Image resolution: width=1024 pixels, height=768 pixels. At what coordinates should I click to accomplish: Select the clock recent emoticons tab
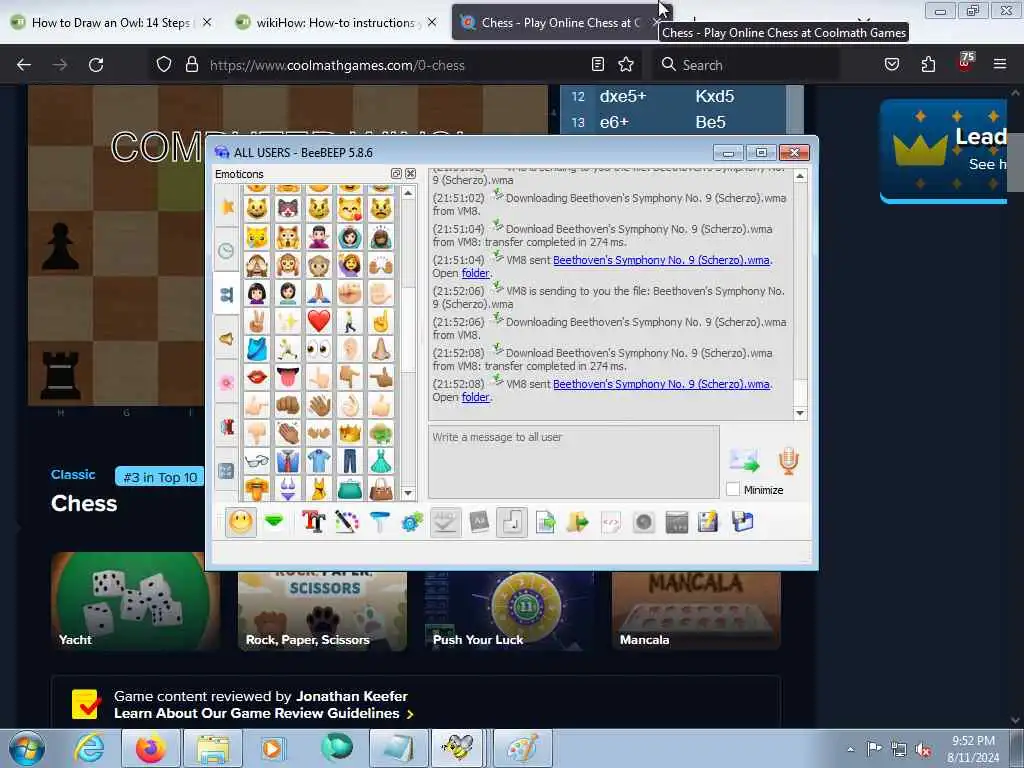[227, 250]
